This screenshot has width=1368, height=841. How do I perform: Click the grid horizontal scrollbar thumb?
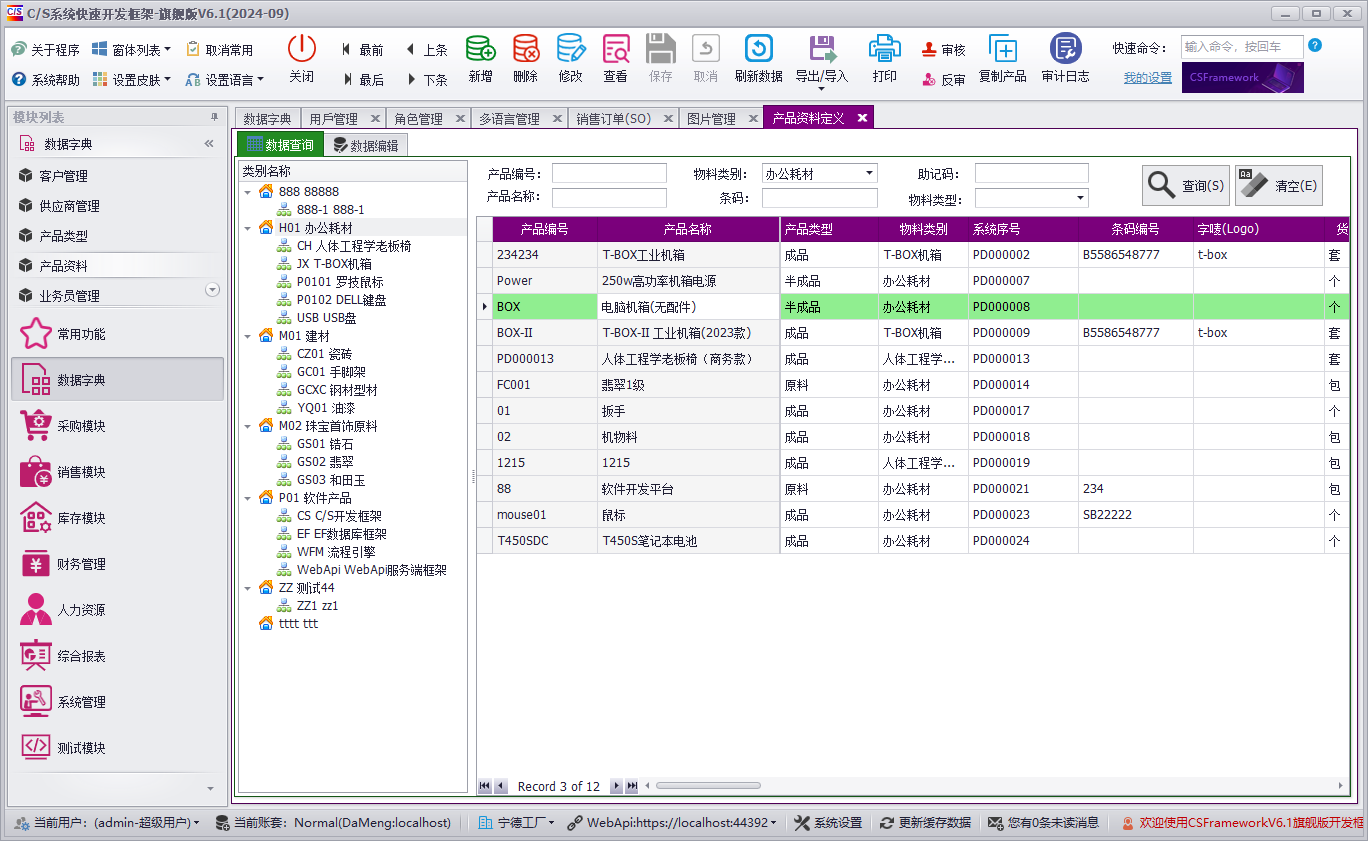coord(708,786)
